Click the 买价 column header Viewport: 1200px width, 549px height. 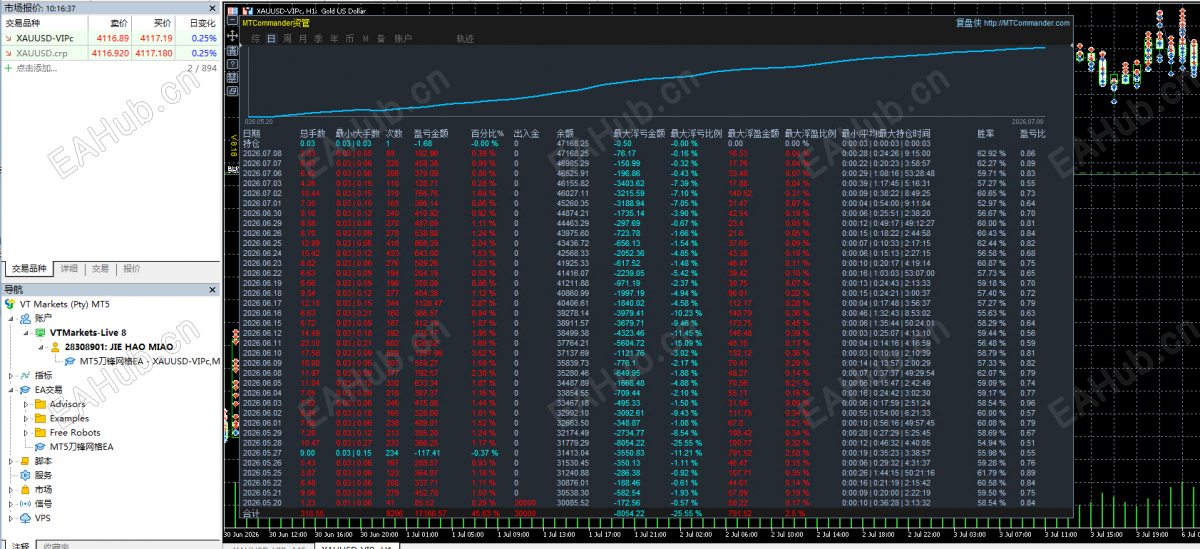point(161,22)
